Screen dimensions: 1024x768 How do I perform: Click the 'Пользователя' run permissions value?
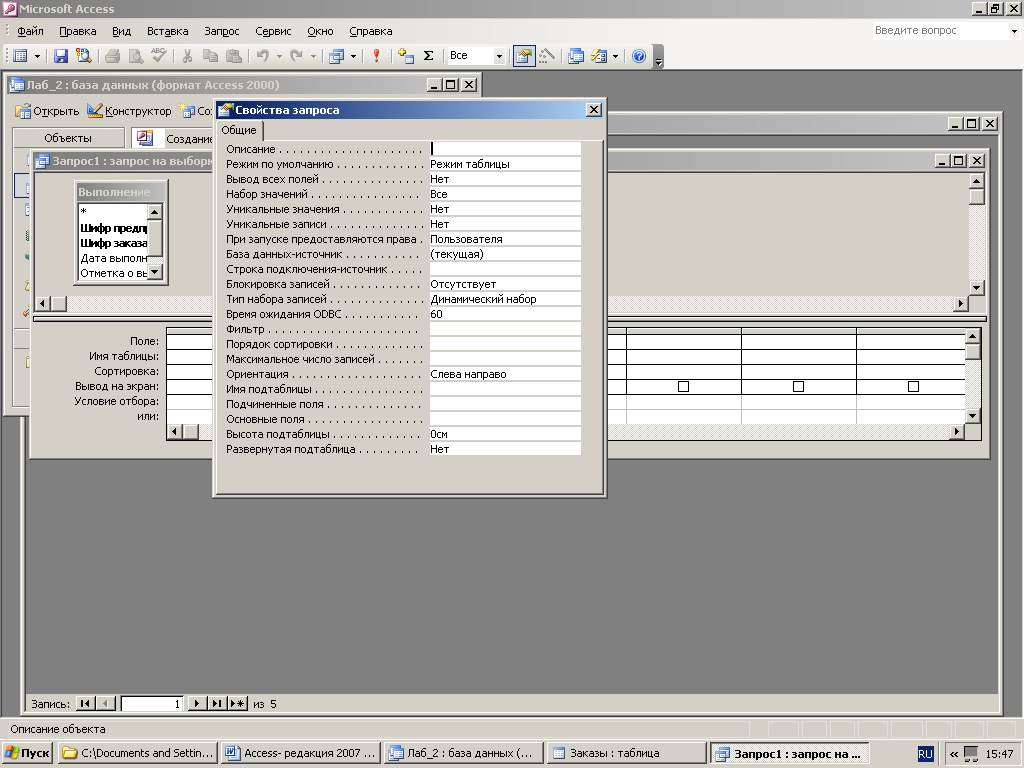[505, 239]
